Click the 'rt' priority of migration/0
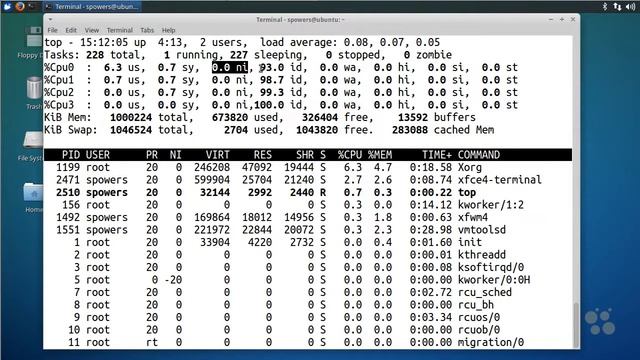The height and width of the screenshot is (360, 640). point(152,342)
